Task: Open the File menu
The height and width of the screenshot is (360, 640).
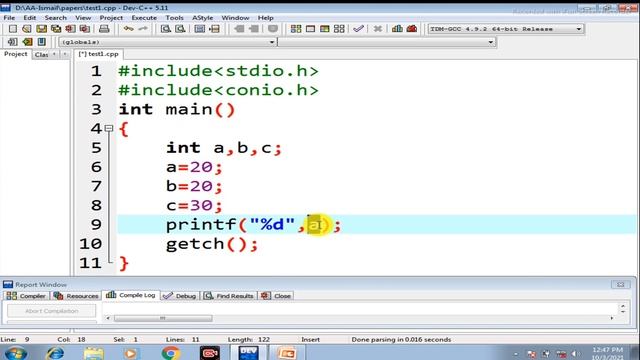Action: [9, 18]
